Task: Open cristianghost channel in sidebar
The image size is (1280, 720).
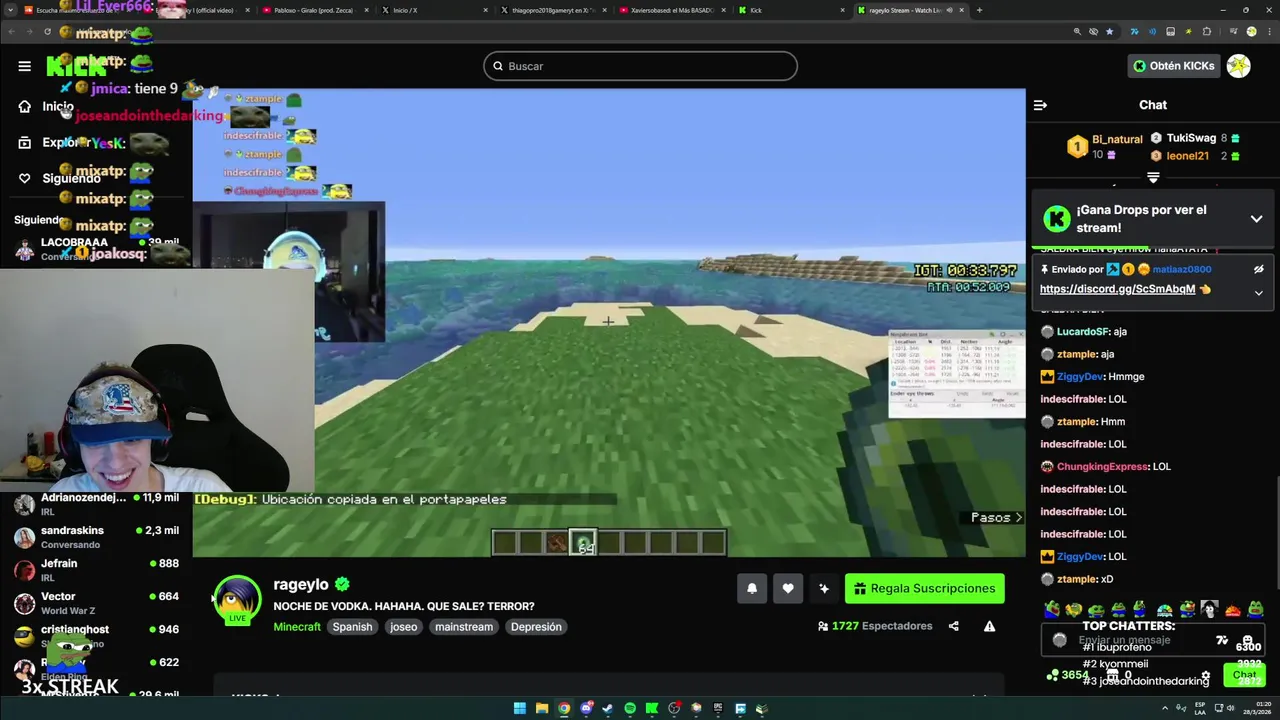Action: tap(96, 636)
